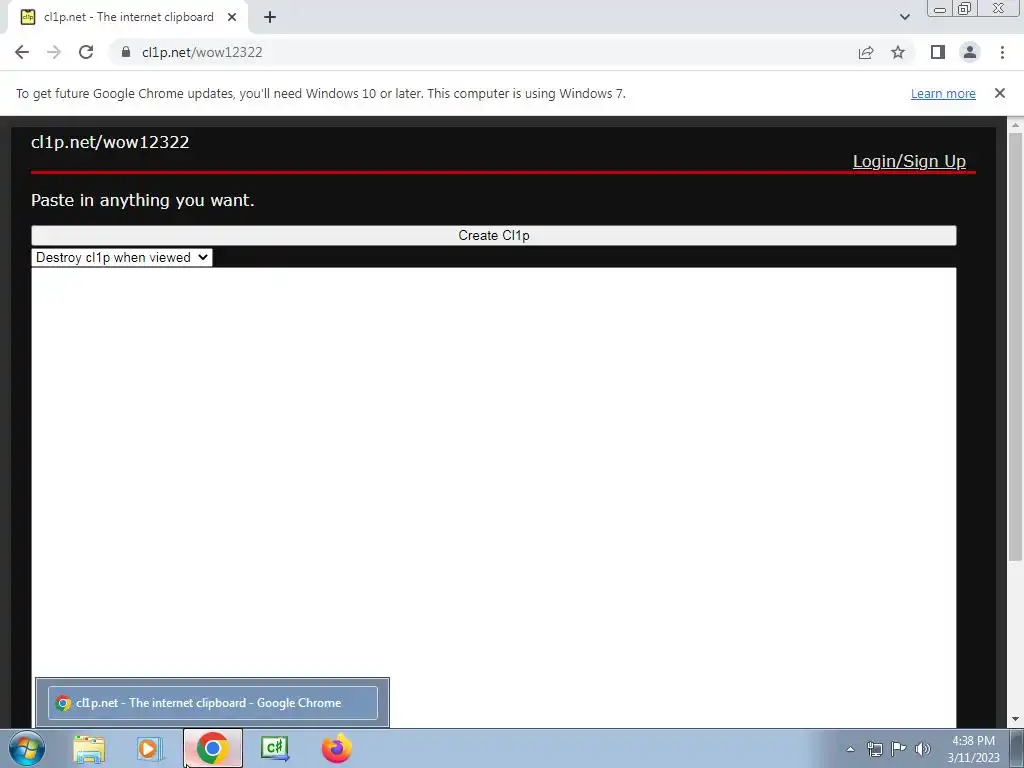1024x768 pixels.
Task: Open the taskbar clock and date
Action: click(973, 749)
